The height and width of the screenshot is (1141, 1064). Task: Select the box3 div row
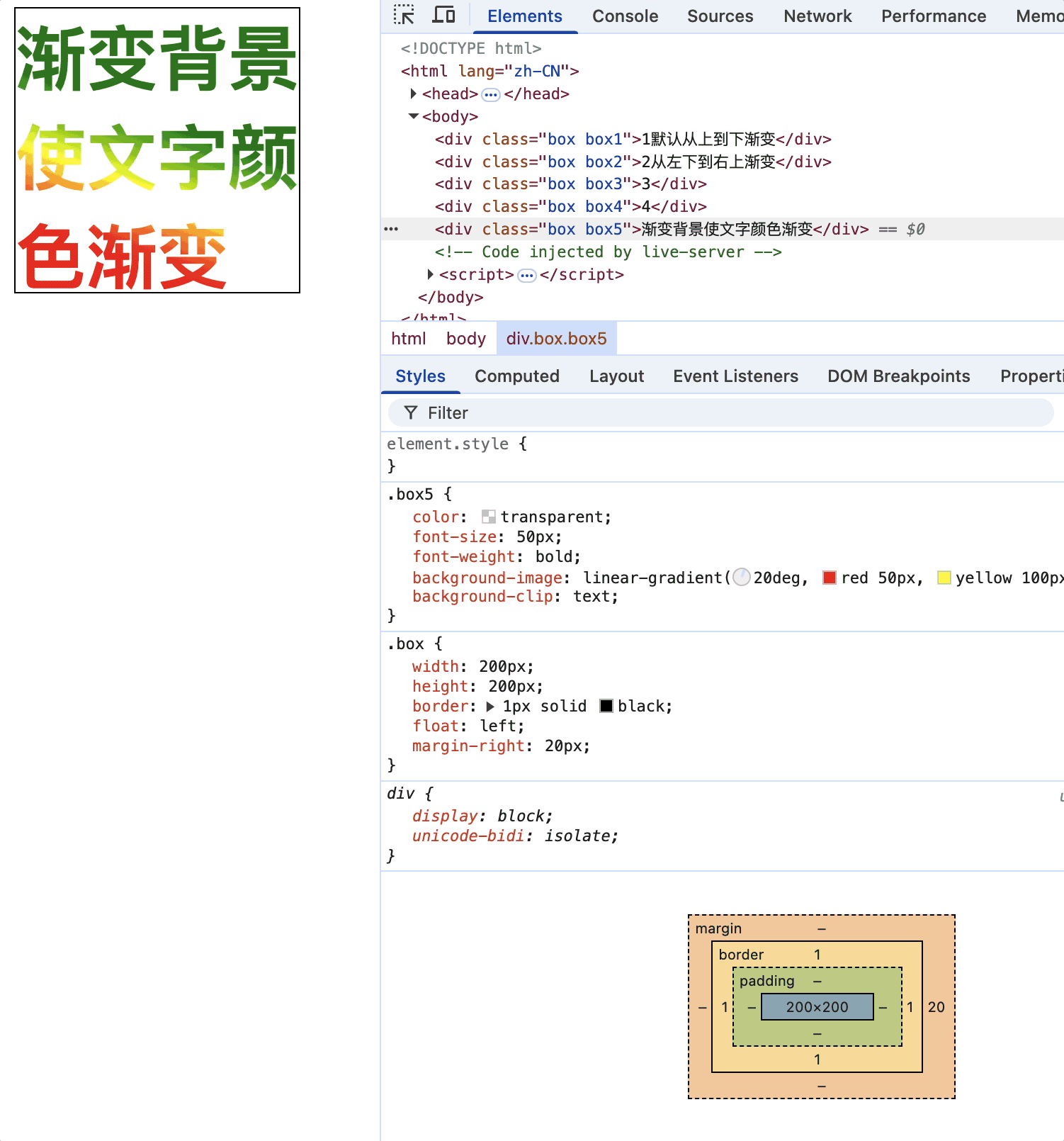click(x=571, y=184)
